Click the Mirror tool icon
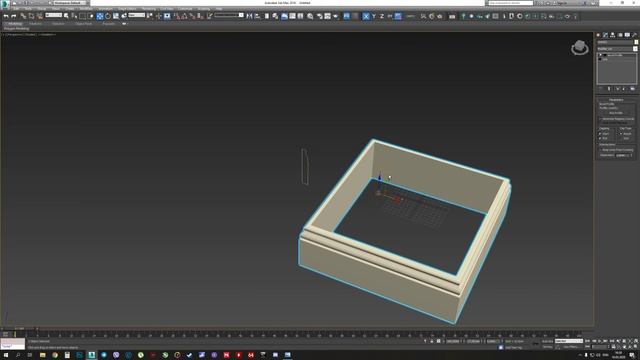Viewport: 640px width, 360px height. point(249,16)
